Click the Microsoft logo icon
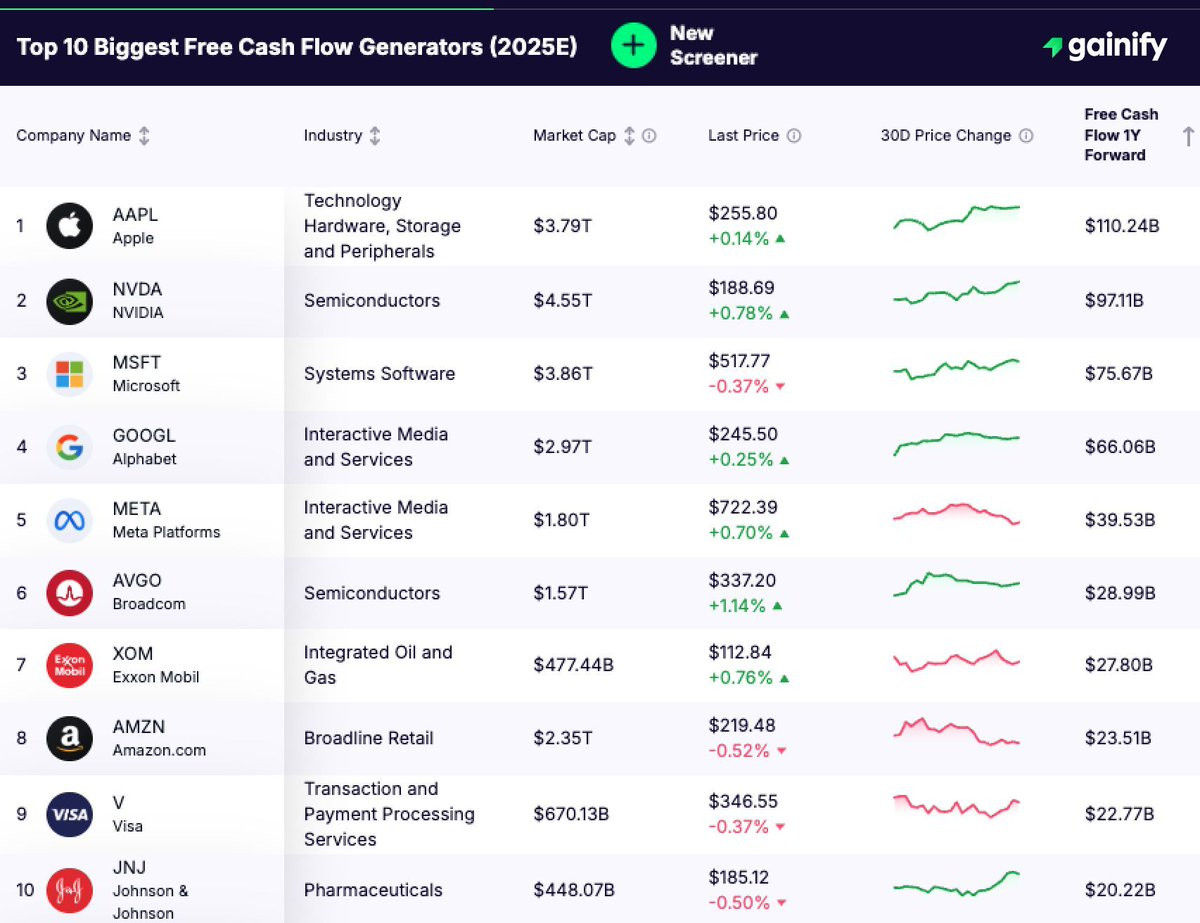Image resolution: width=1200 pixels, height=923 pixels. (x=70, y=374)
